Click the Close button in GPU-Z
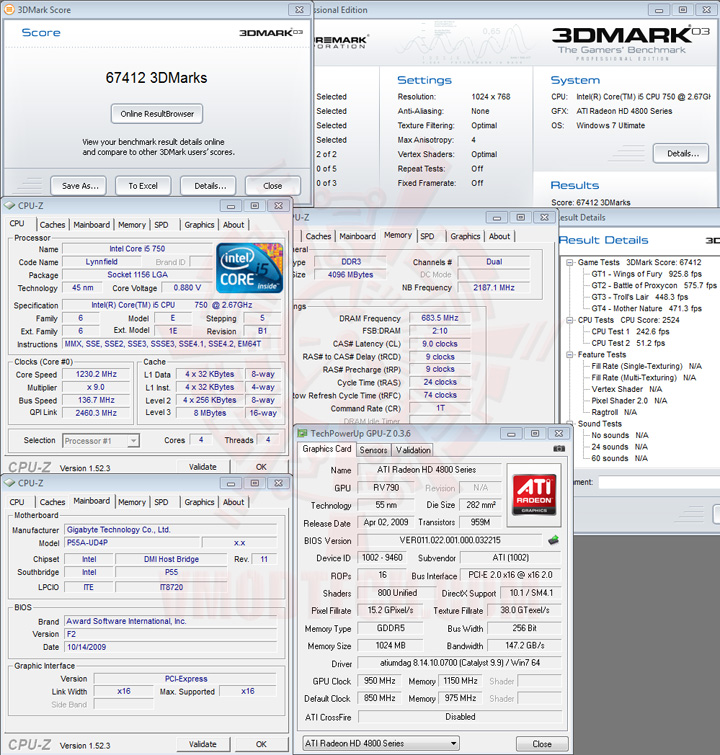 [x=542, y=744]
